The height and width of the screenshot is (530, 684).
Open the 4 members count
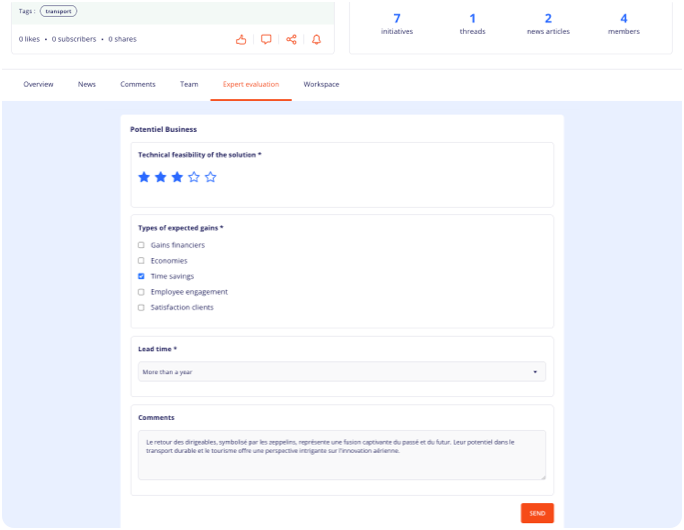(624, 24)
